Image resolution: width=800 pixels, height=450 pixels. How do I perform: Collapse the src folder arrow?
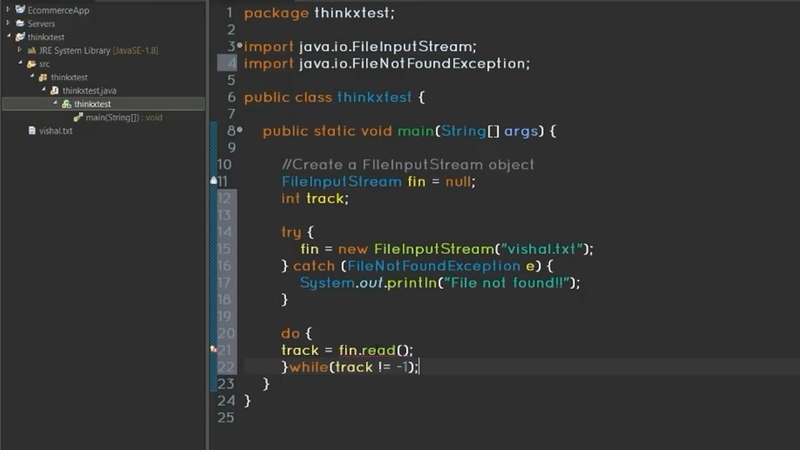pos(20,63)
